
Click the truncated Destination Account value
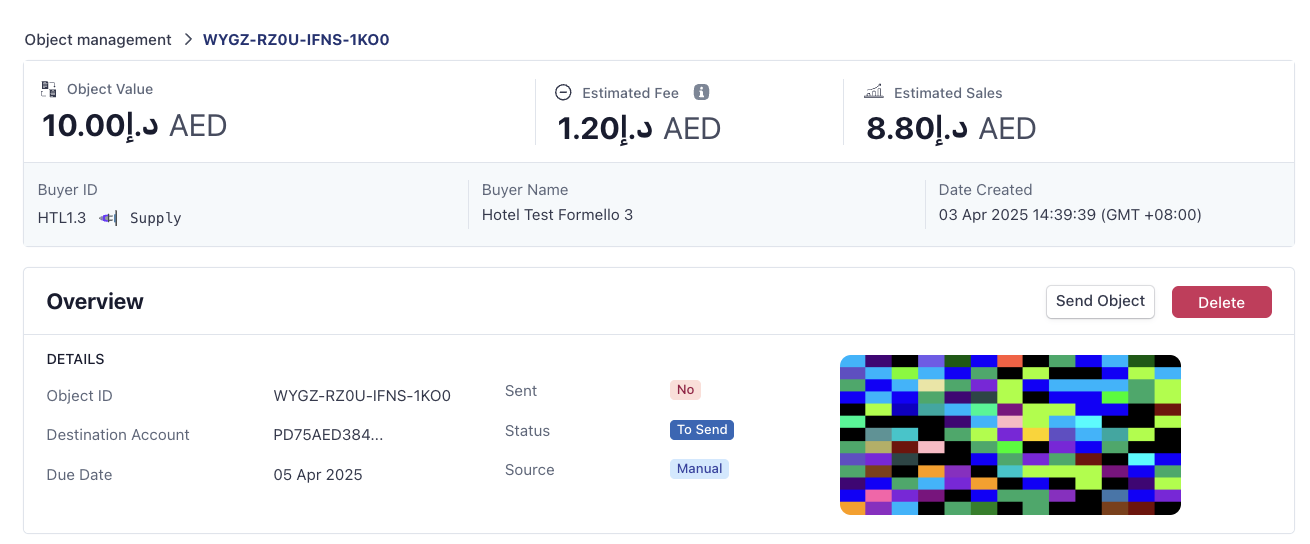(x=328, y=435)
